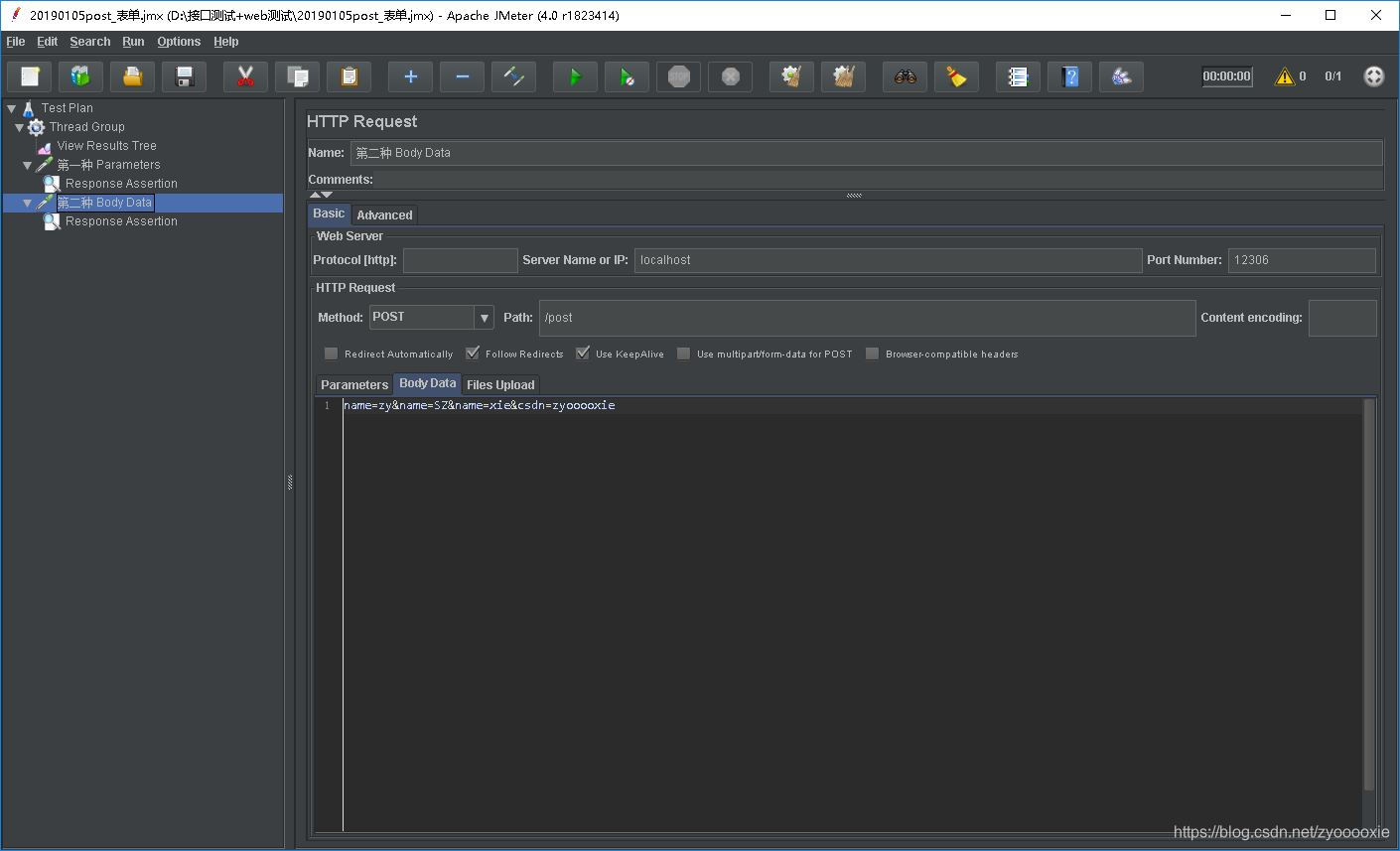
Task: Uncheck Use KeepAlive checkbox
Action: [583, 354]
